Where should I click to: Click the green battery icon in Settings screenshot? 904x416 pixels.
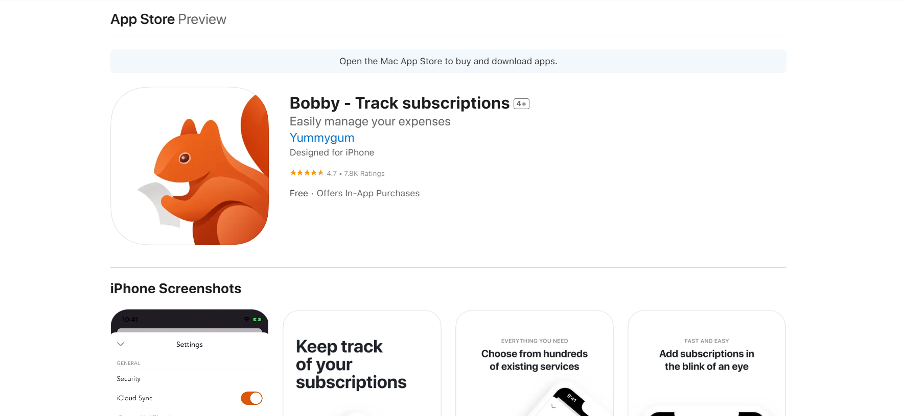(256, 320)
